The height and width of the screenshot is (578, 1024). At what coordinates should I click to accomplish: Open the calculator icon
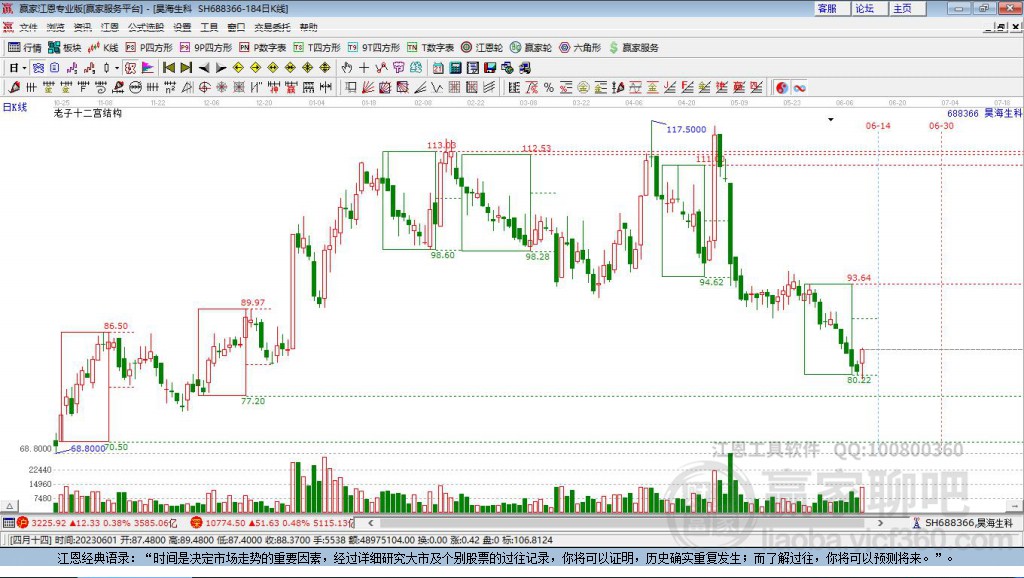(x=455, y=68)
